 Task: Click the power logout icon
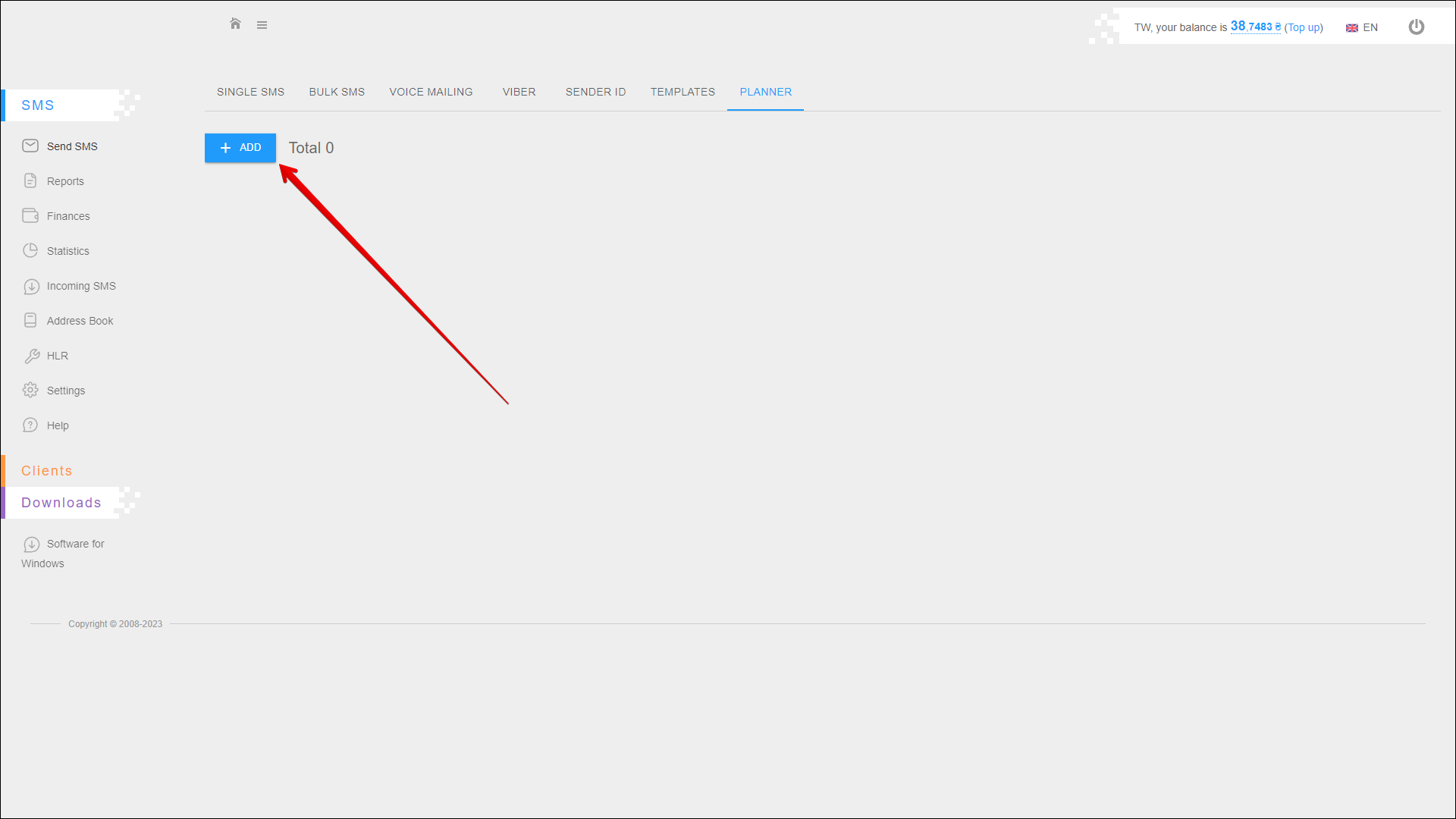click(x=1416, y=27)
